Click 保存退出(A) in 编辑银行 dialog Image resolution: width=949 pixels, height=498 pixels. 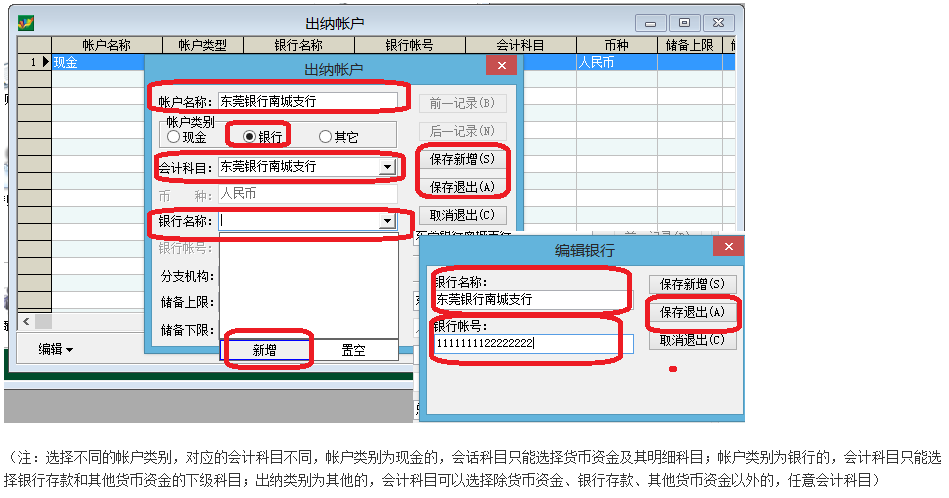692,312
